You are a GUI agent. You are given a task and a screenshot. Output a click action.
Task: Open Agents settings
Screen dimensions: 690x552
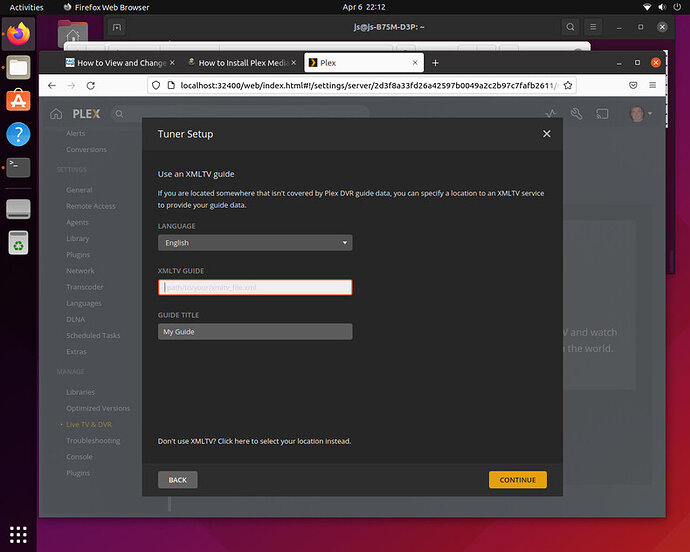tap(77, 223)
